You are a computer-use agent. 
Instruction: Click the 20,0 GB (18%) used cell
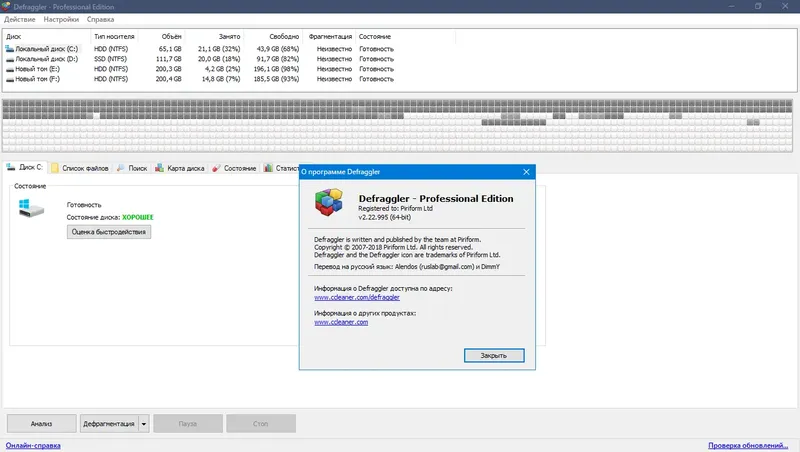click(219, 59)
